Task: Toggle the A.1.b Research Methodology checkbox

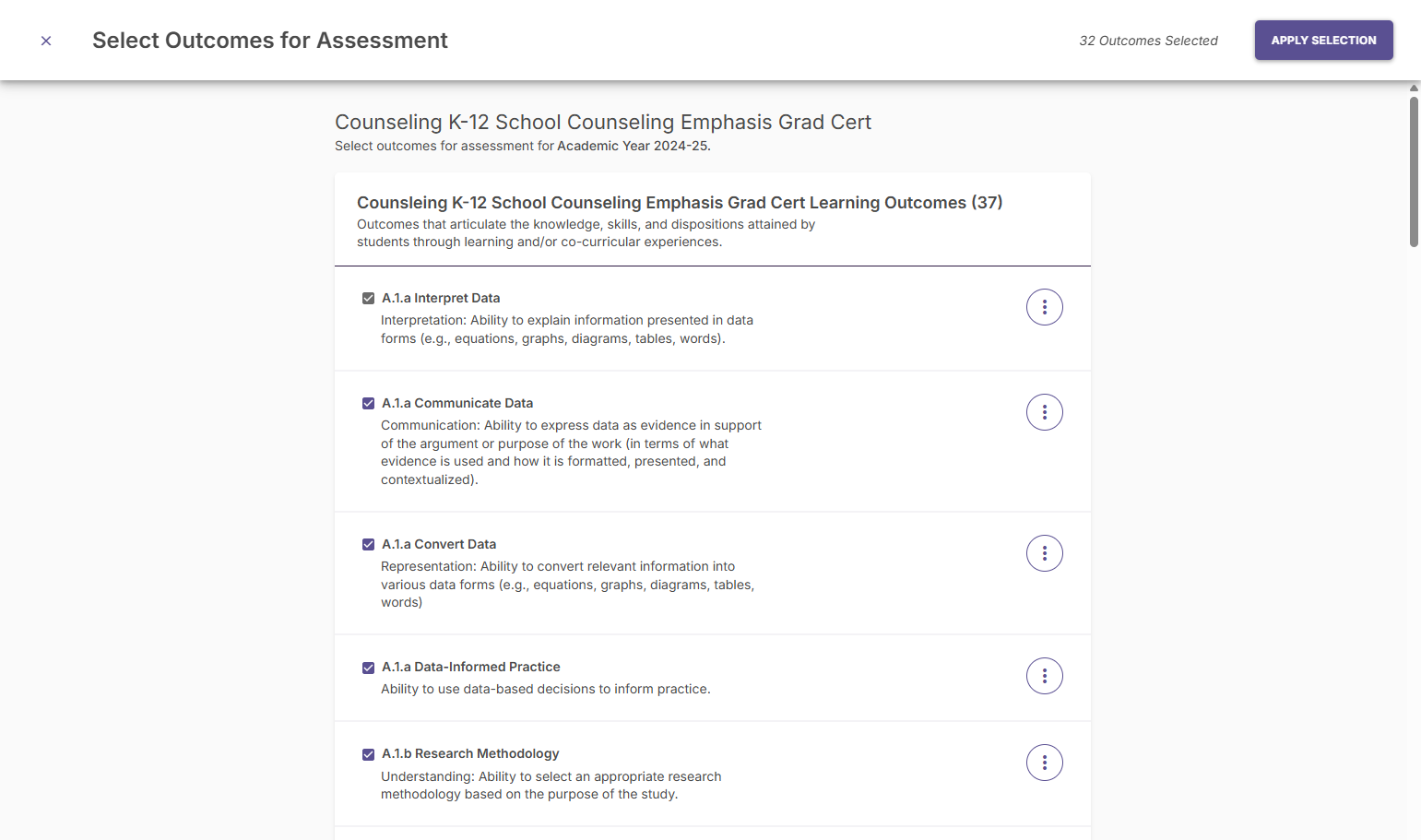Action: (368, 754)
